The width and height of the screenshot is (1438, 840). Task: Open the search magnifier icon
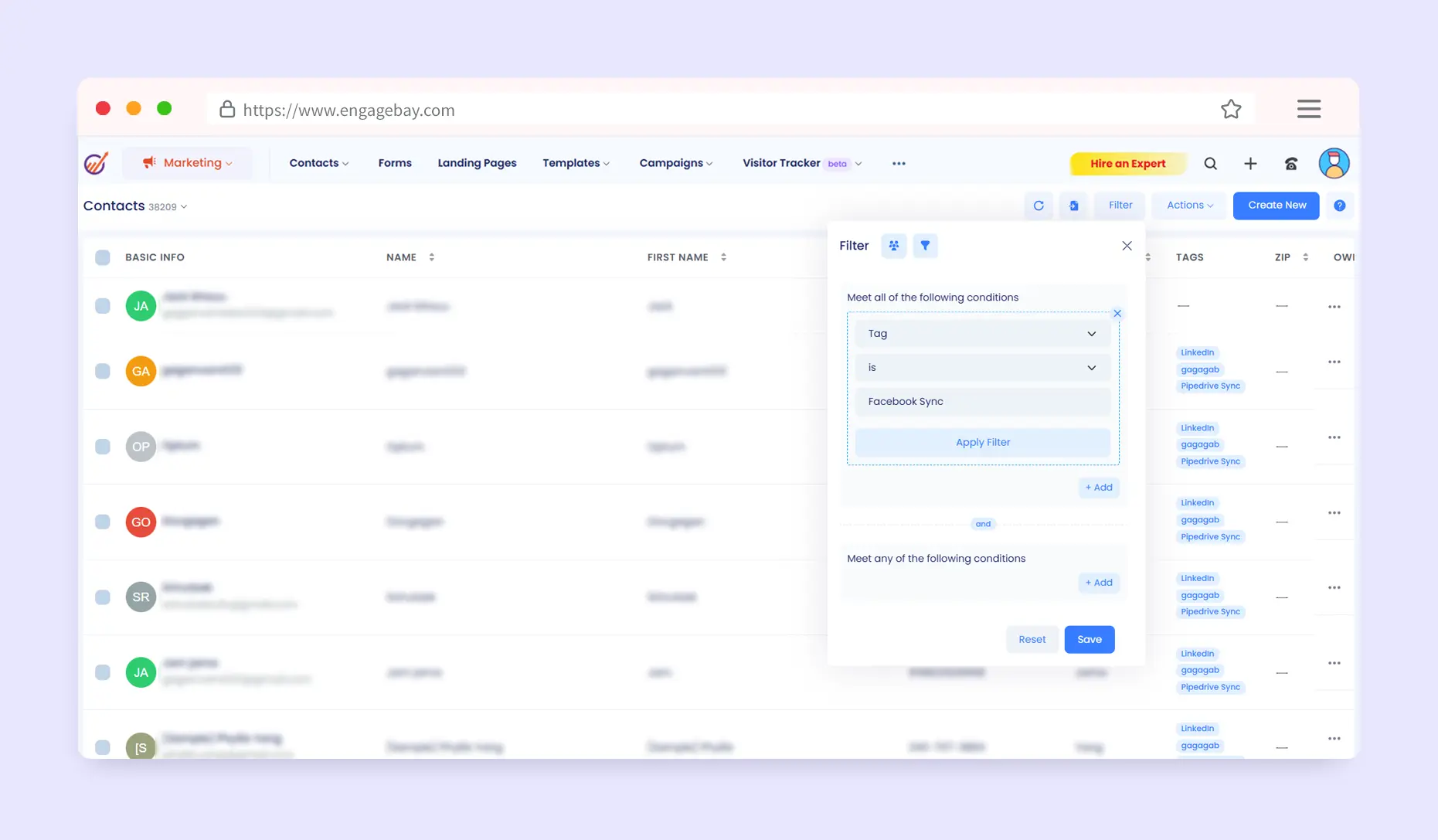[x=1210, y=164]
